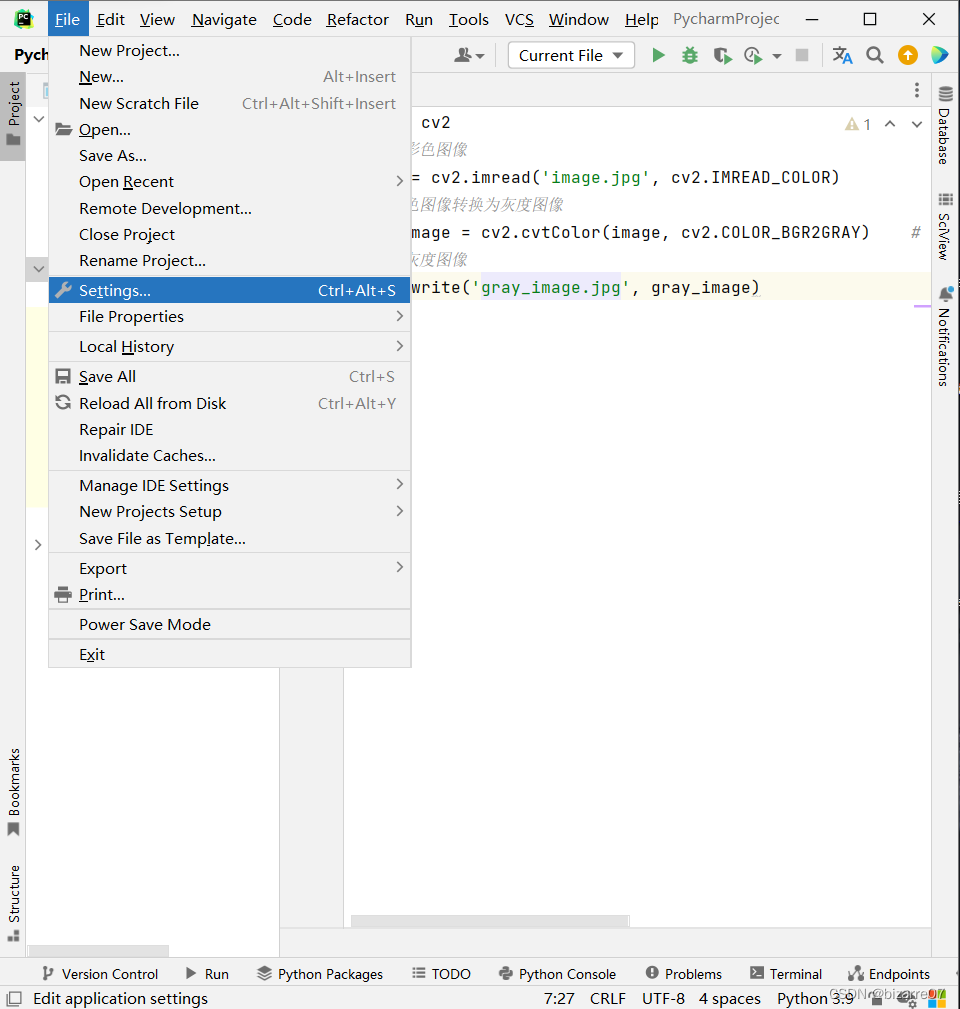Open the Problems tool window
This screenshot has height=1009, width=960.
[683, 974]
